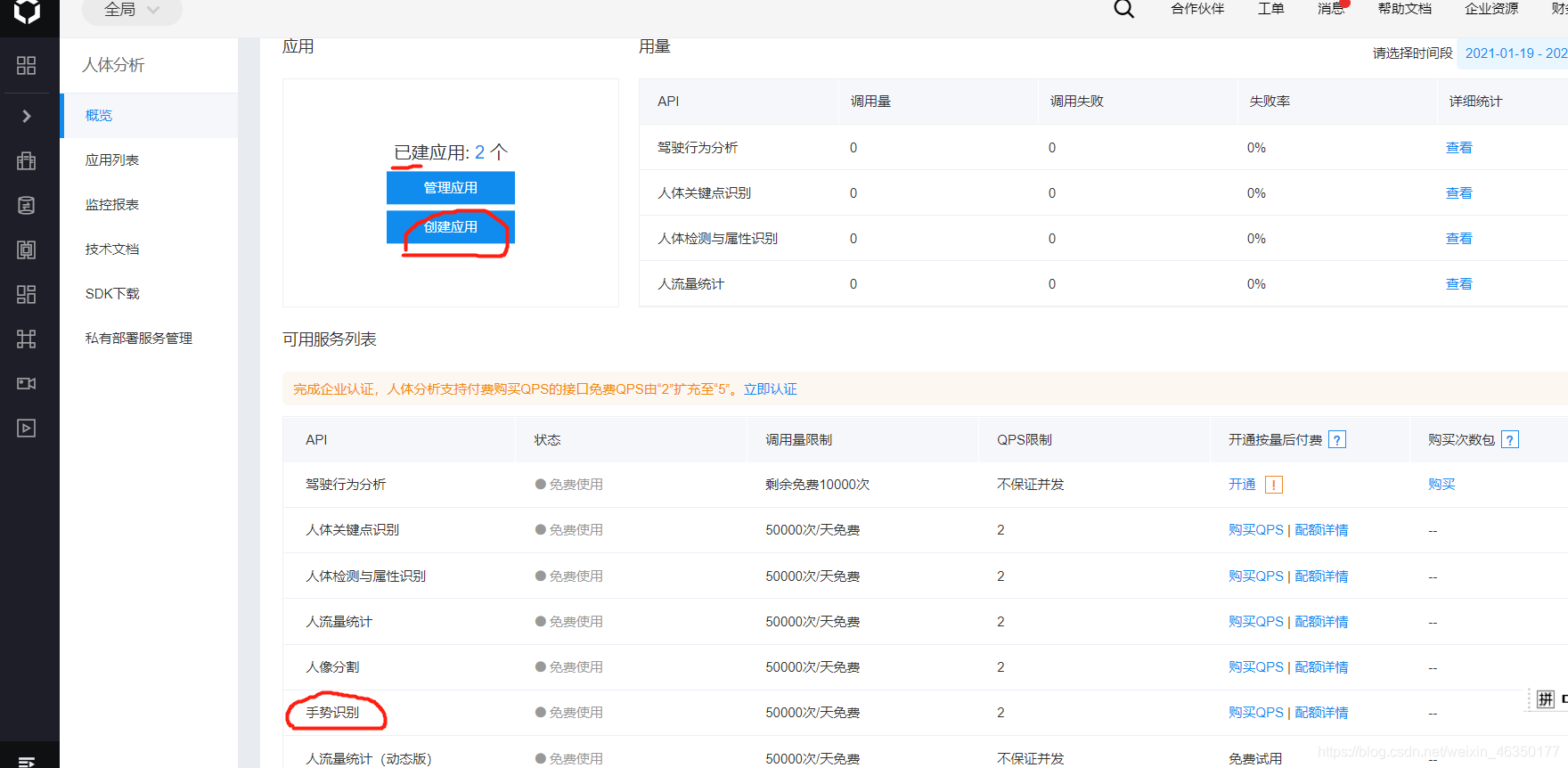Click help icon next to 开通按量后付费
The height and width of the screenshot is (768, 1568).
[1337, 440]
